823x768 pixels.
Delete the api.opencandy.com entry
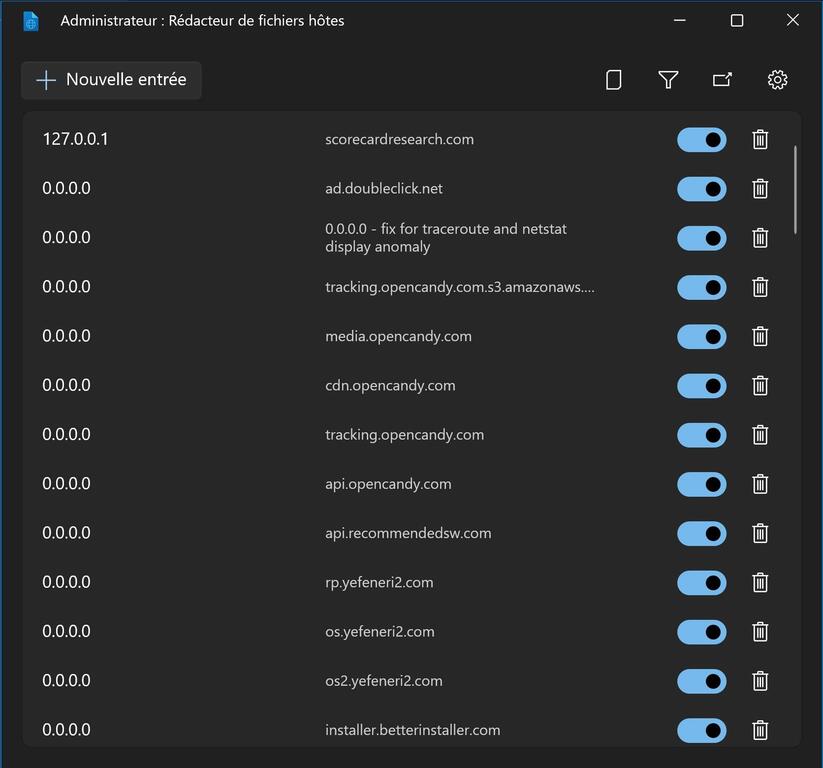click(x=760, y=484)
